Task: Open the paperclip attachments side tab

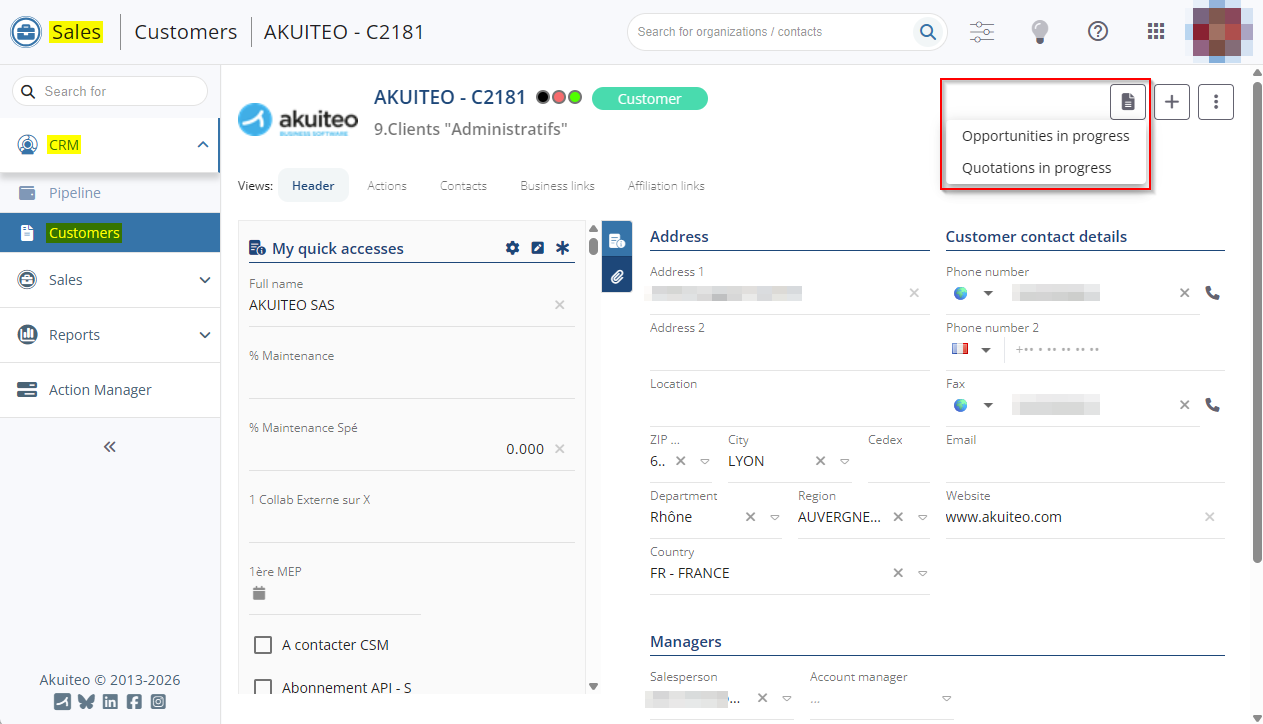Action: point(617,276)
